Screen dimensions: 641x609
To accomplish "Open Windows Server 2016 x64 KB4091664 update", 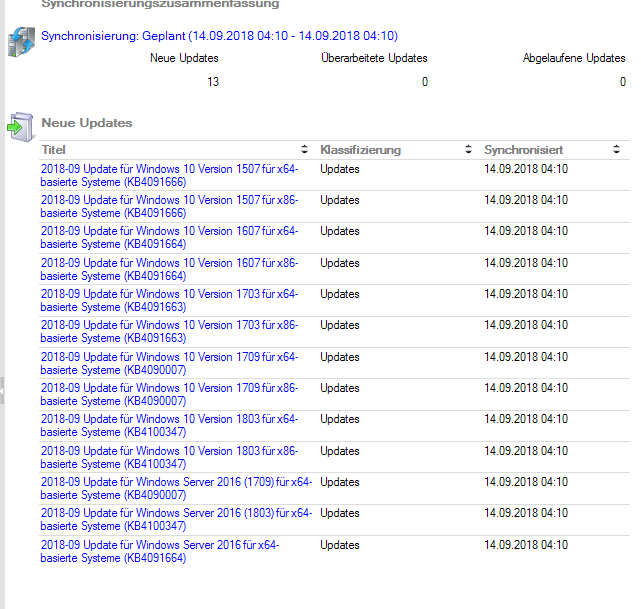I will click(160, 551).
